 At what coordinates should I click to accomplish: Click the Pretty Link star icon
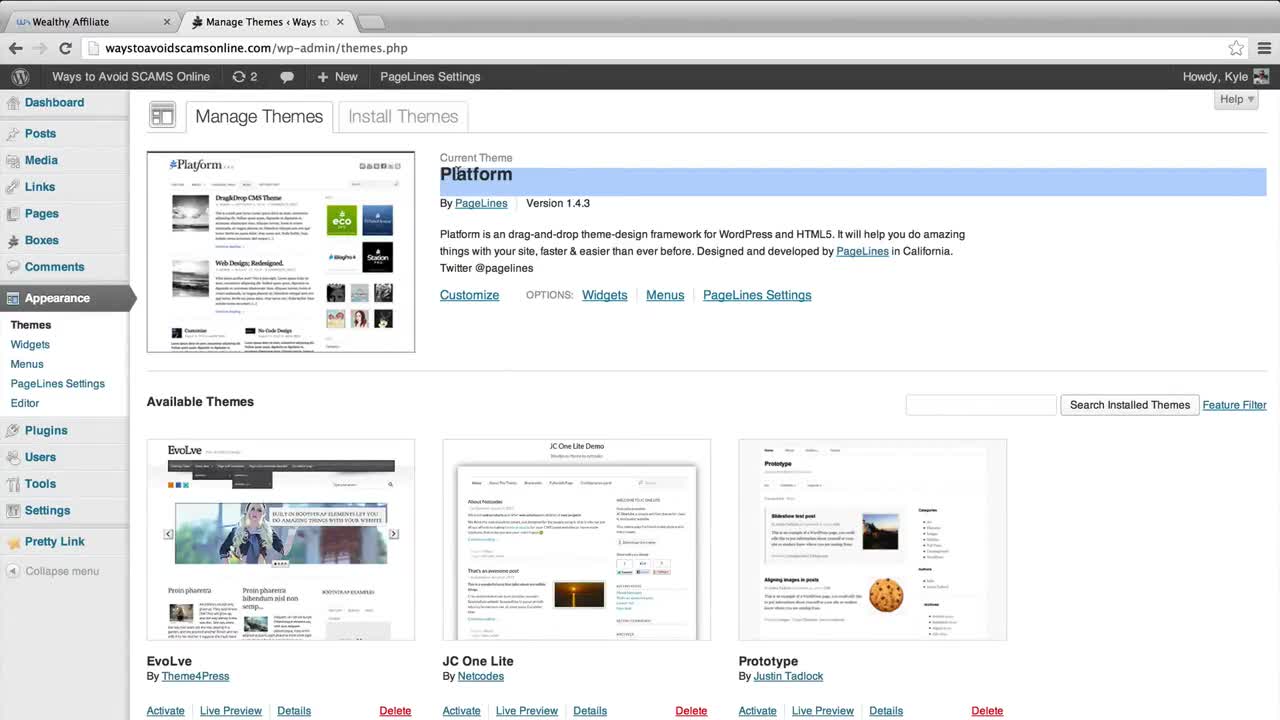12,542
